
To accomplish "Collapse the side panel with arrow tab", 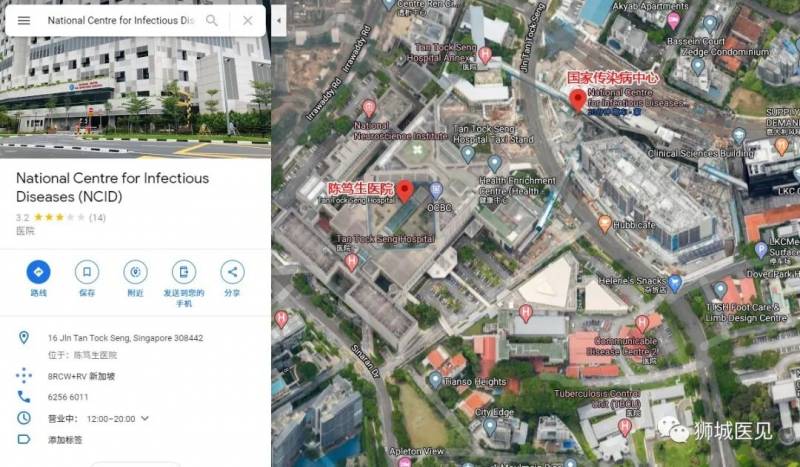I will 279,20.
